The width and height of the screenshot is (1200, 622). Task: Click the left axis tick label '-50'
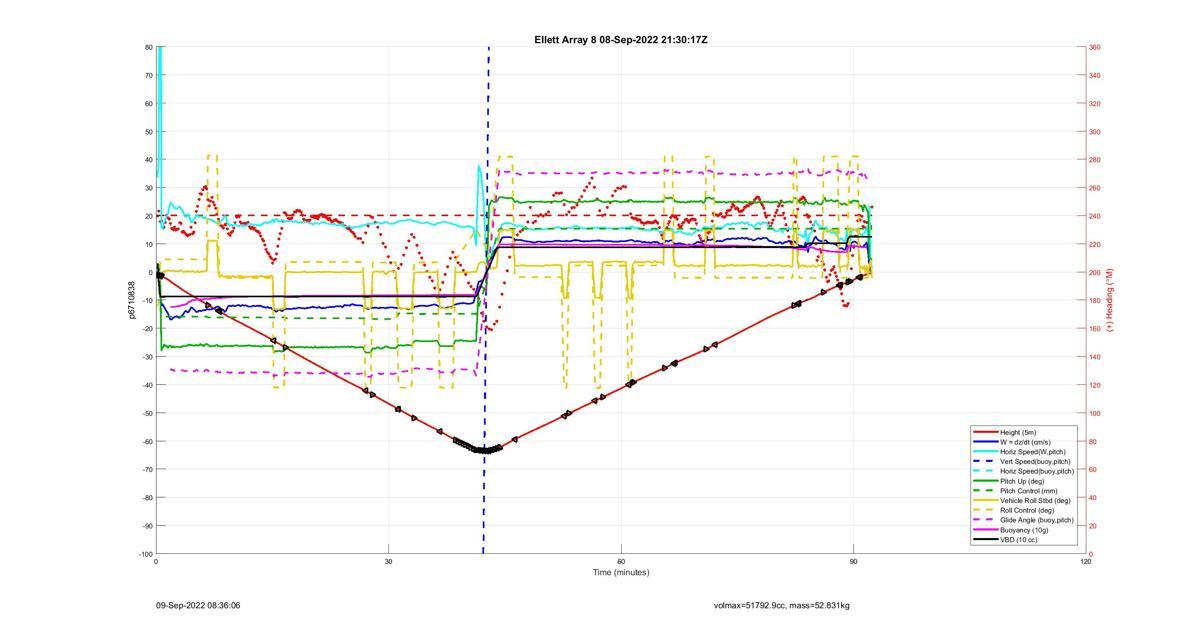coord(146,413)
